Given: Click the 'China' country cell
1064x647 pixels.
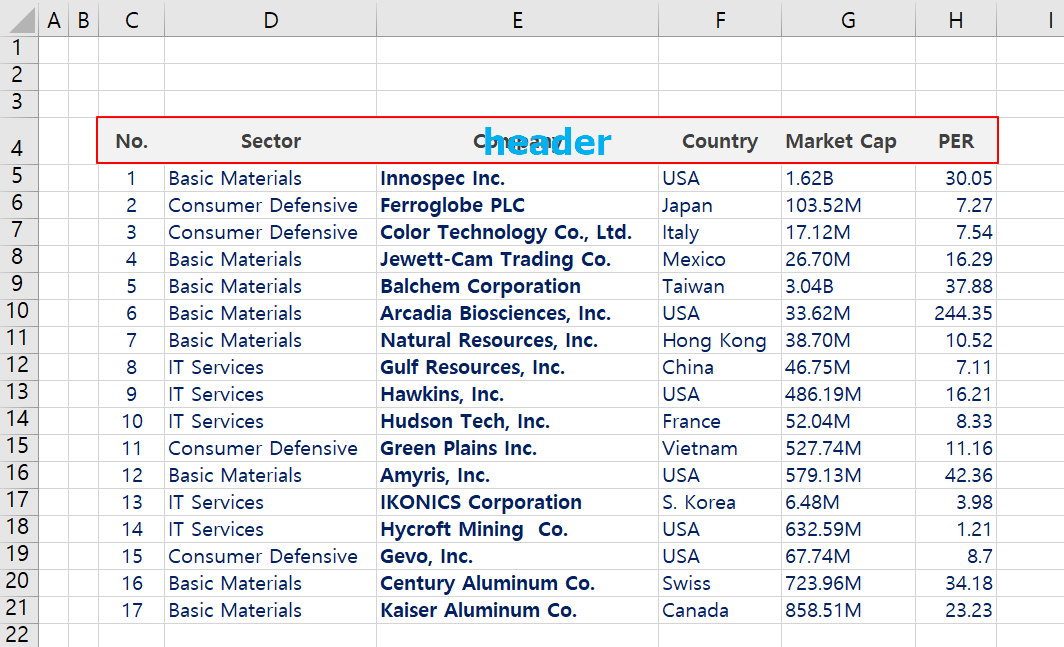Looking at the screenshot, I should point(719,367).
